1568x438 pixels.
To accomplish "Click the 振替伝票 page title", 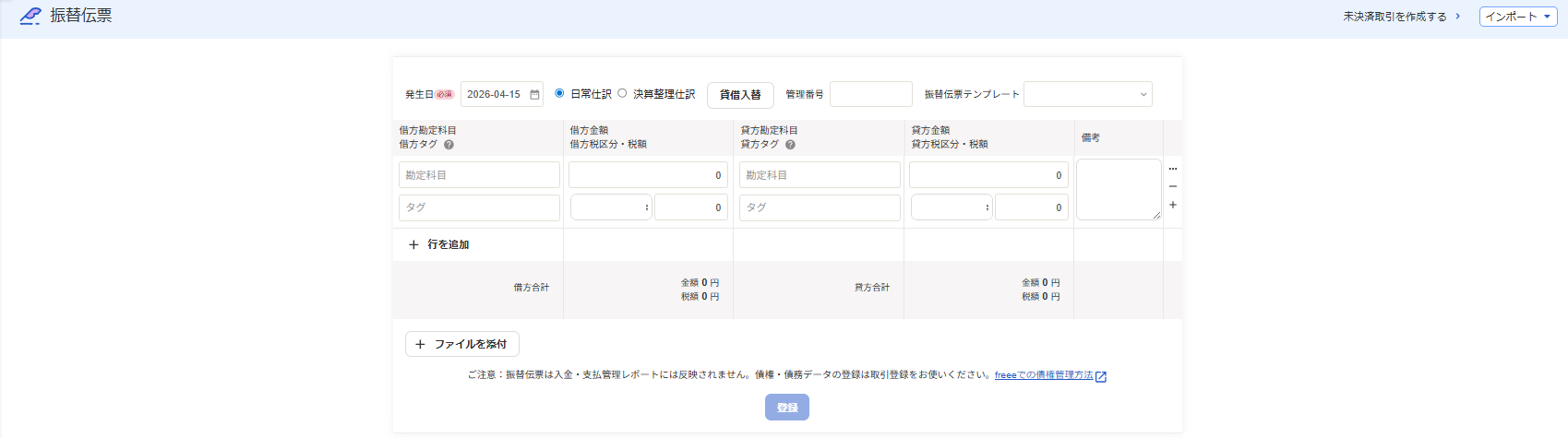I will coord(81,16).
